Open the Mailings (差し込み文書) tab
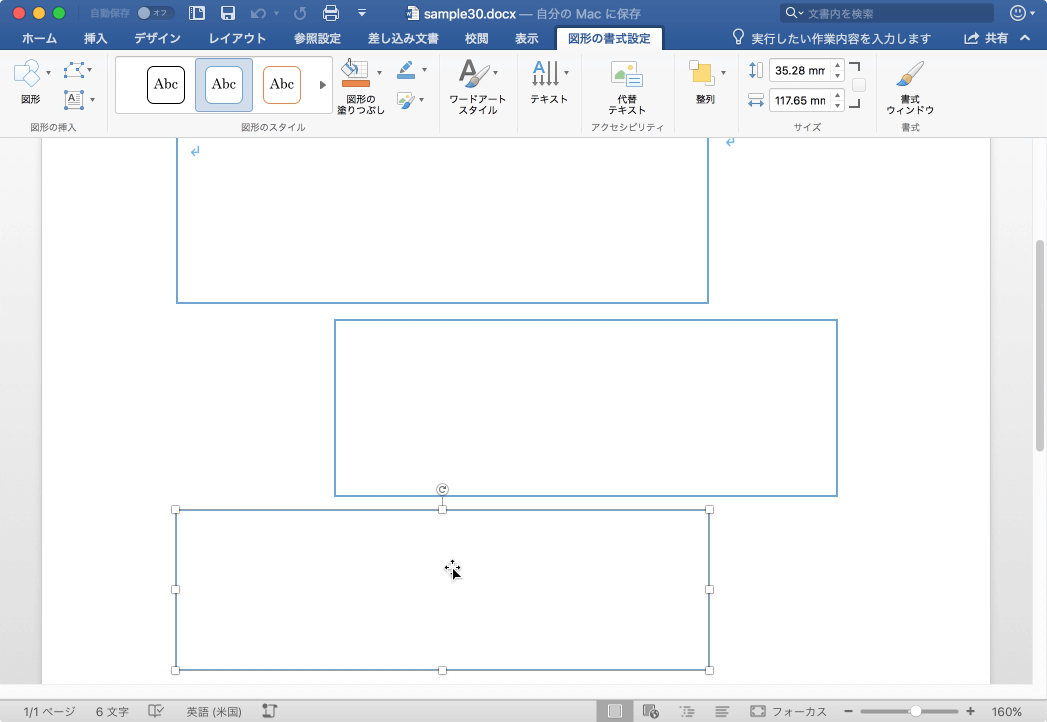Screen dimensions: 1047x722 (x=403, y=39)
